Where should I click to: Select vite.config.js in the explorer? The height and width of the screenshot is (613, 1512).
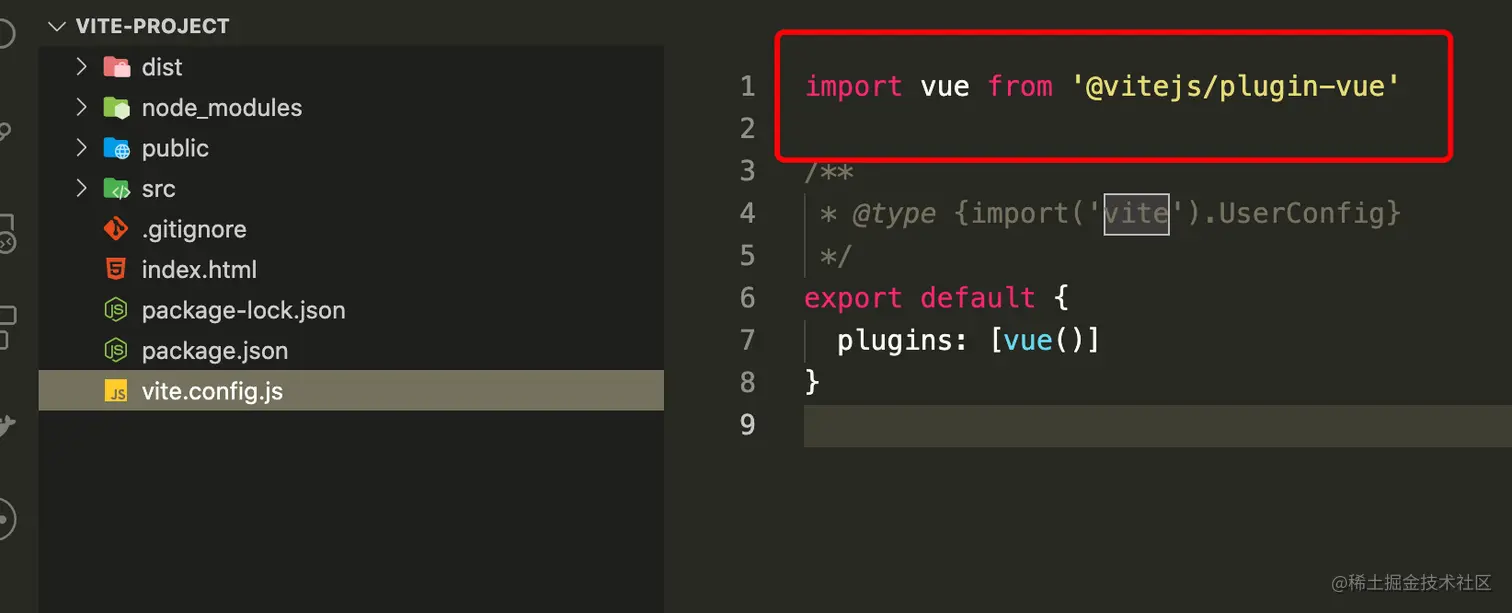pyautogui.click(x=351, y=391)
